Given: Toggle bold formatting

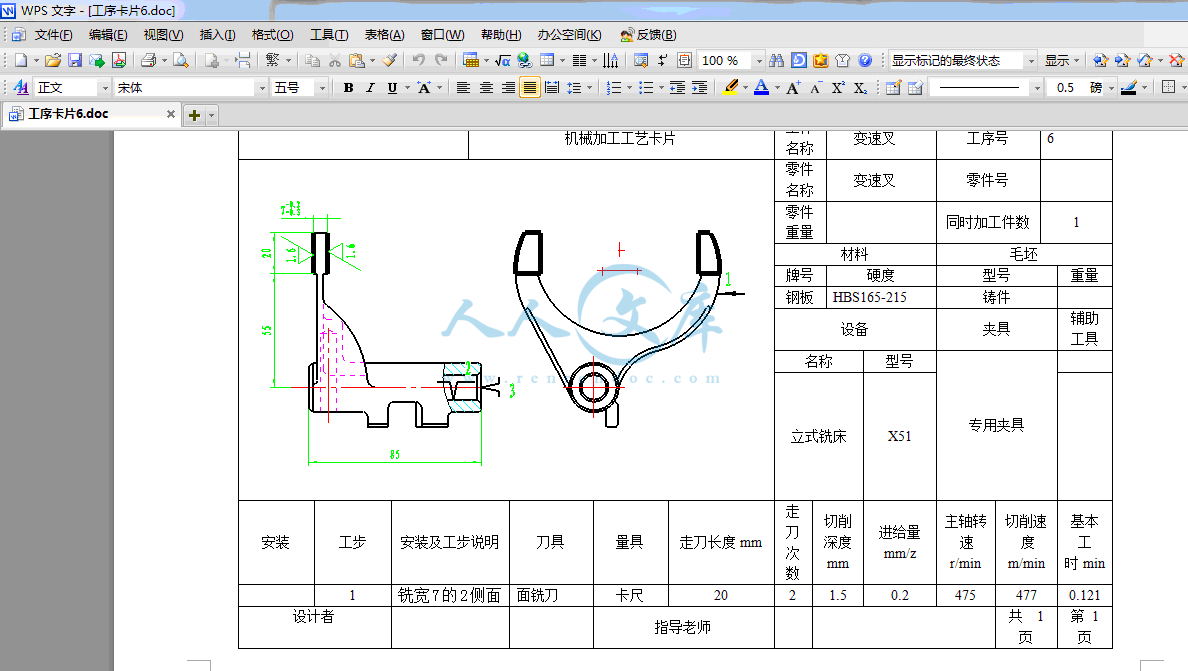Looking at the screenshot, I should coord(349,88).
